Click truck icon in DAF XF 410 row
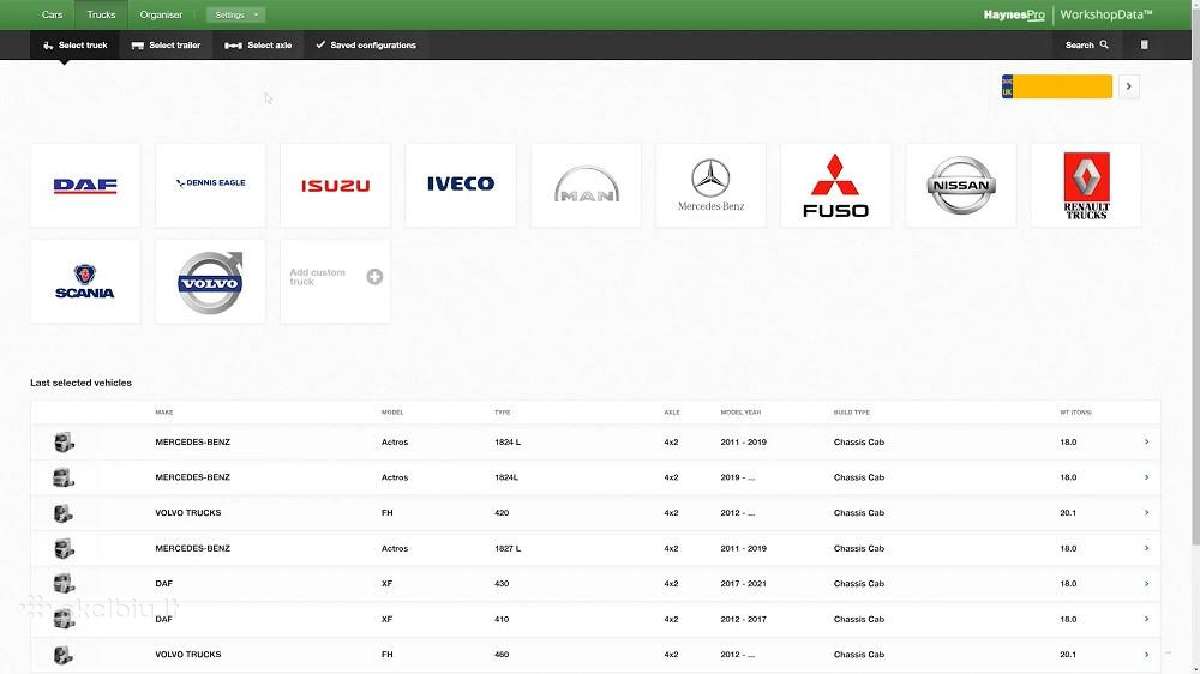The width and height of the screenshot is (1200, 674). [64, 619]
